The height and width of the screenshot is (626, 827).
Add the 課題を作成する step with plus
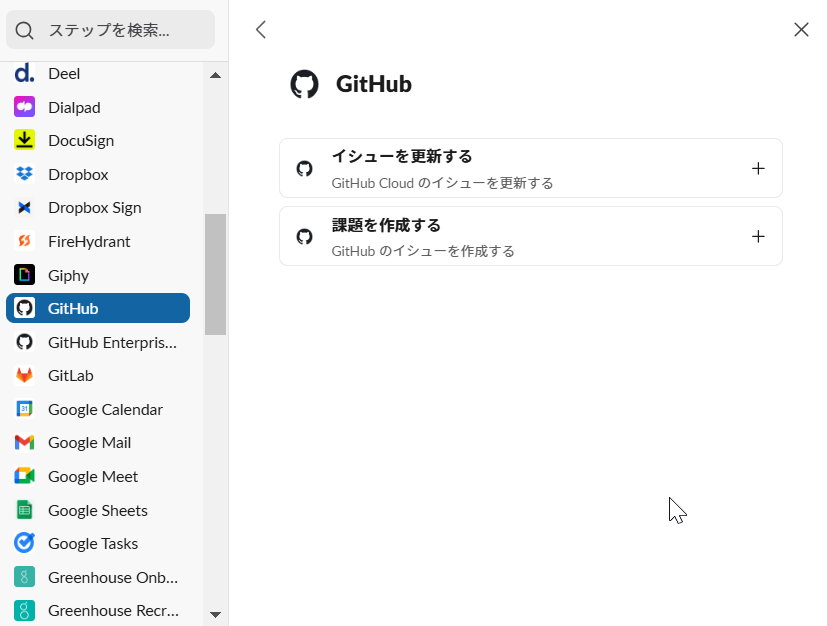[x=758, y=236]
